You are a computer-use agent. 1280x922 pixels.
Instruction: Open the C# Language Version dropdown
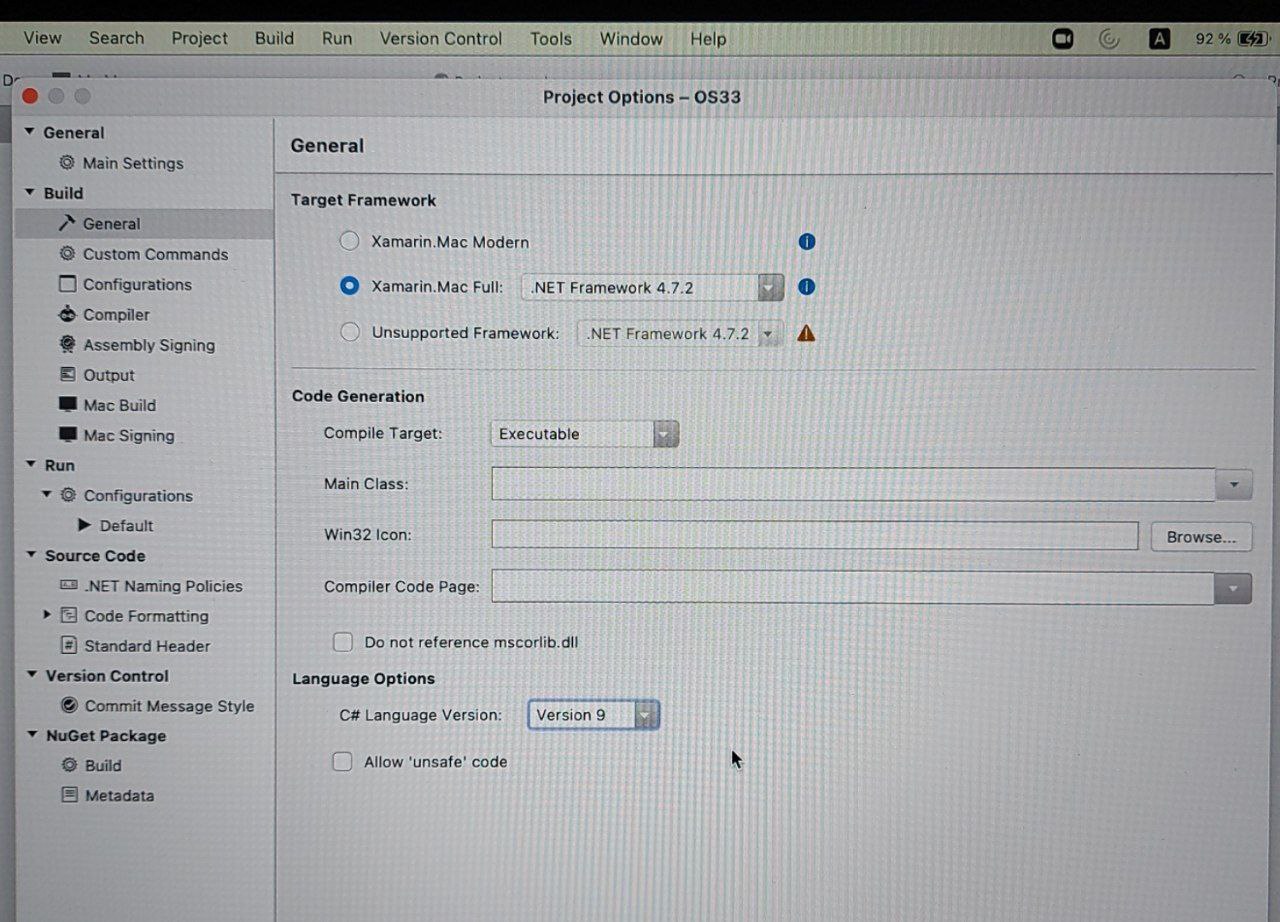(x=593, y=715)
